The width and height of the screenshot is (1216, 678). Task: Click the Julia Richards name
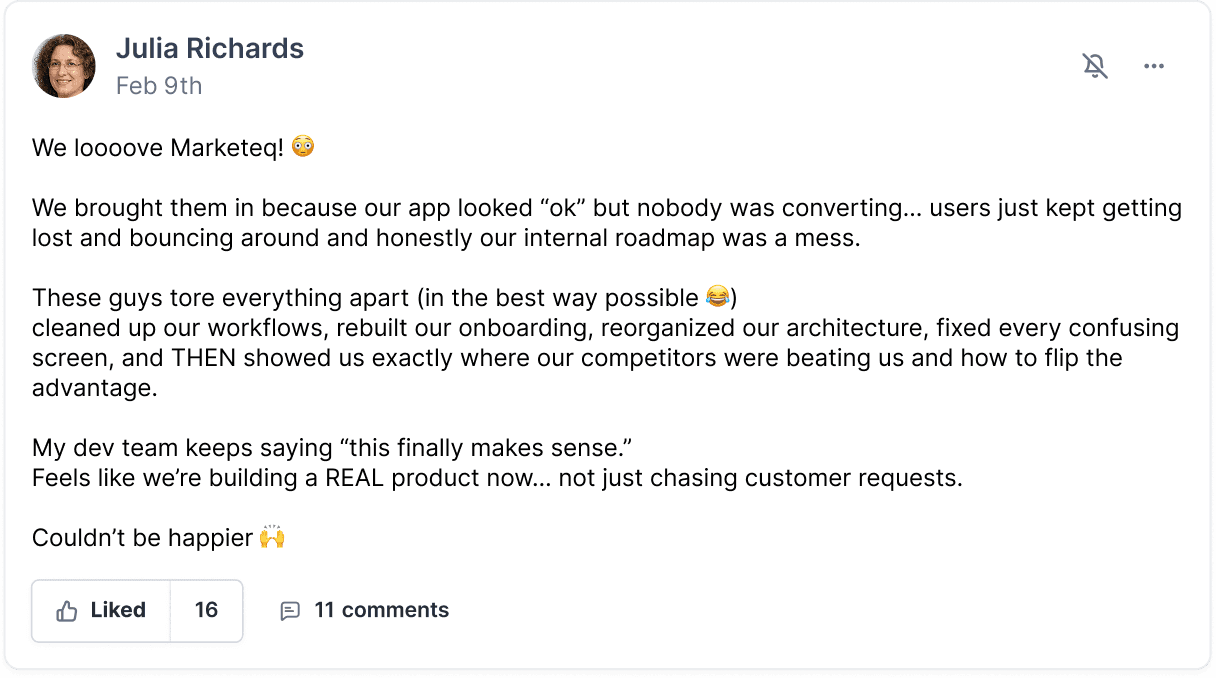click(x=210, y=48)
